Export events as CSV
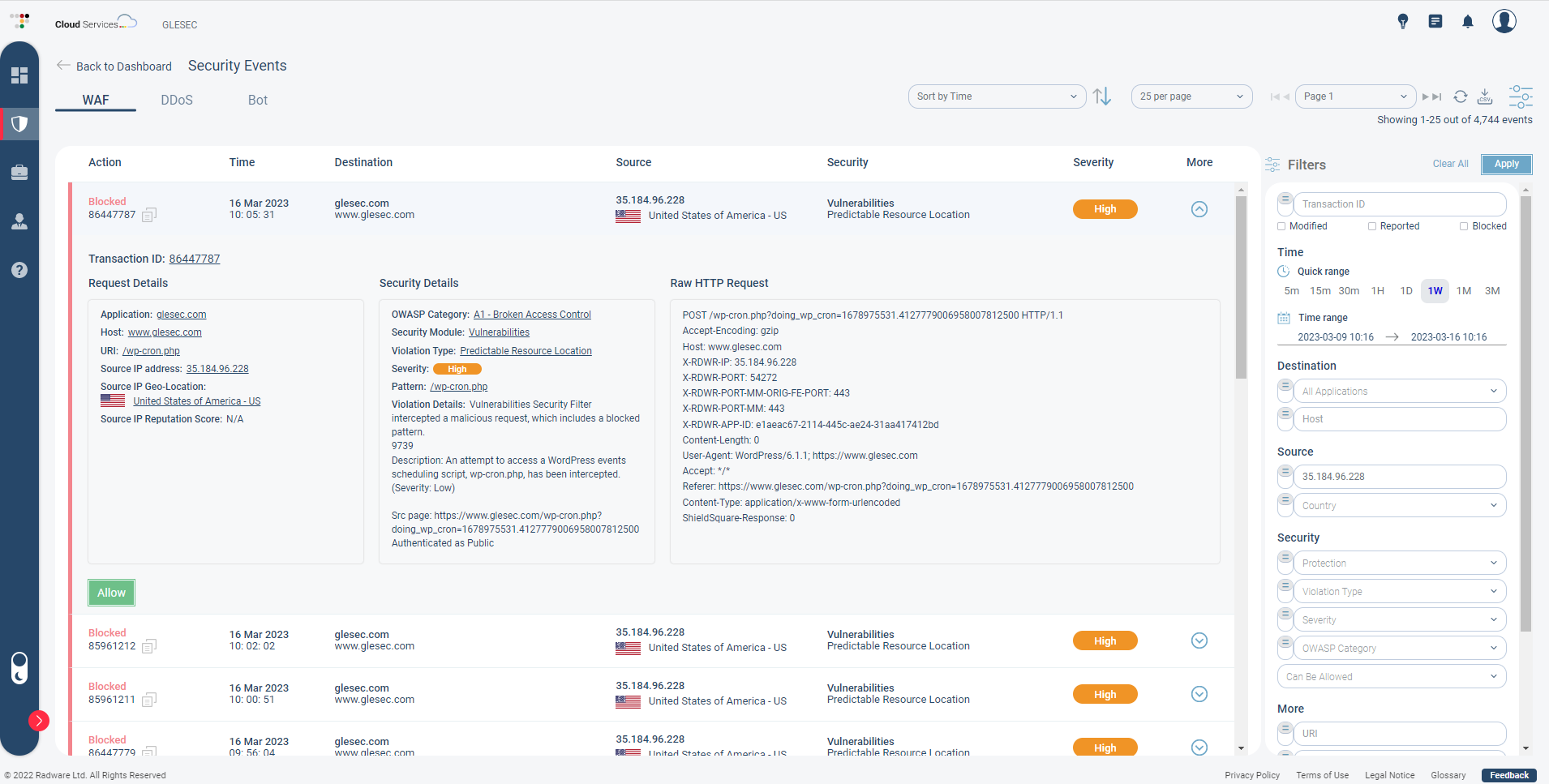 coord(1485,96)
